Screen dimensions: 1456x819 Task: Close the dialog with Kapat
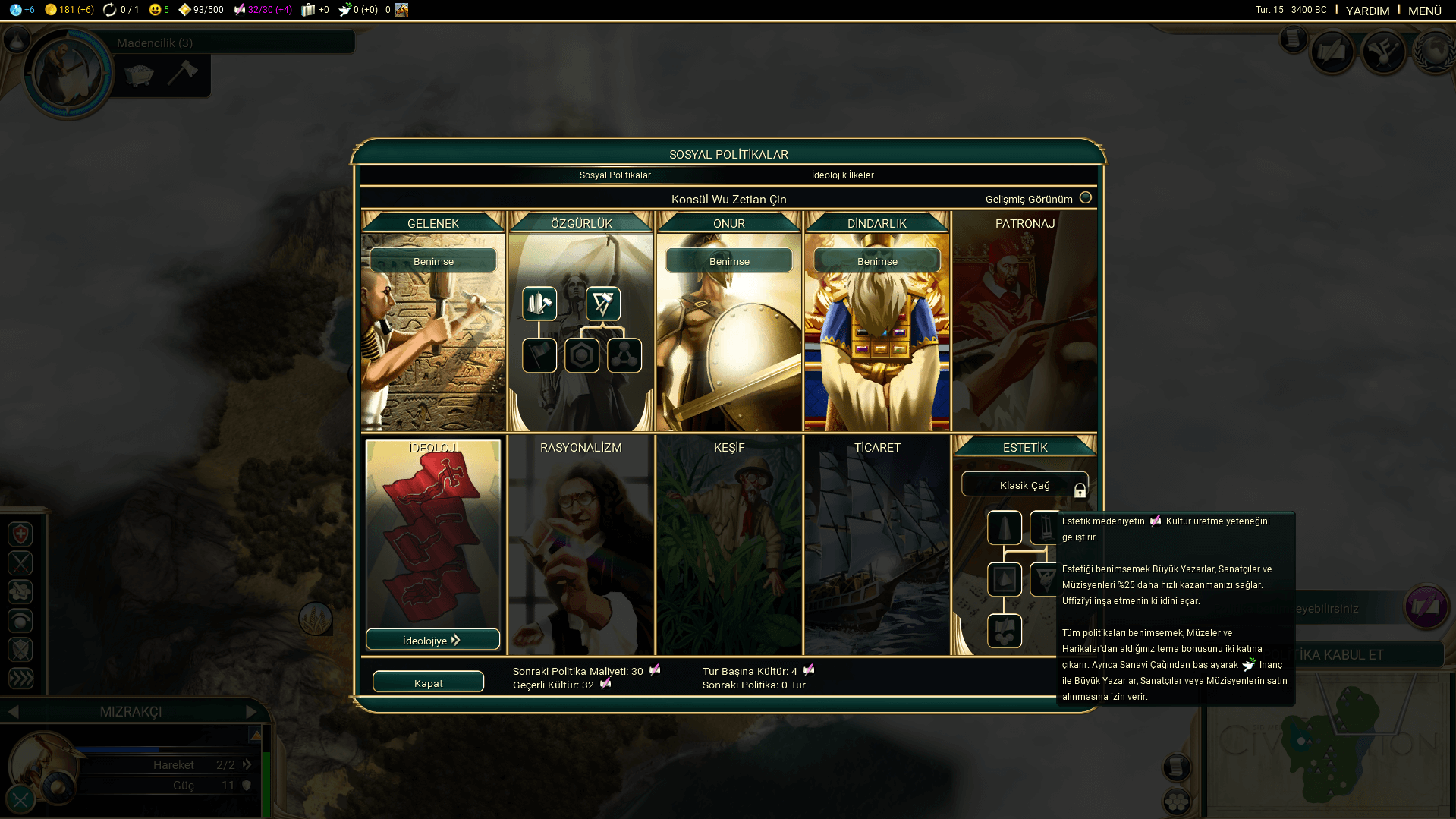429,682
